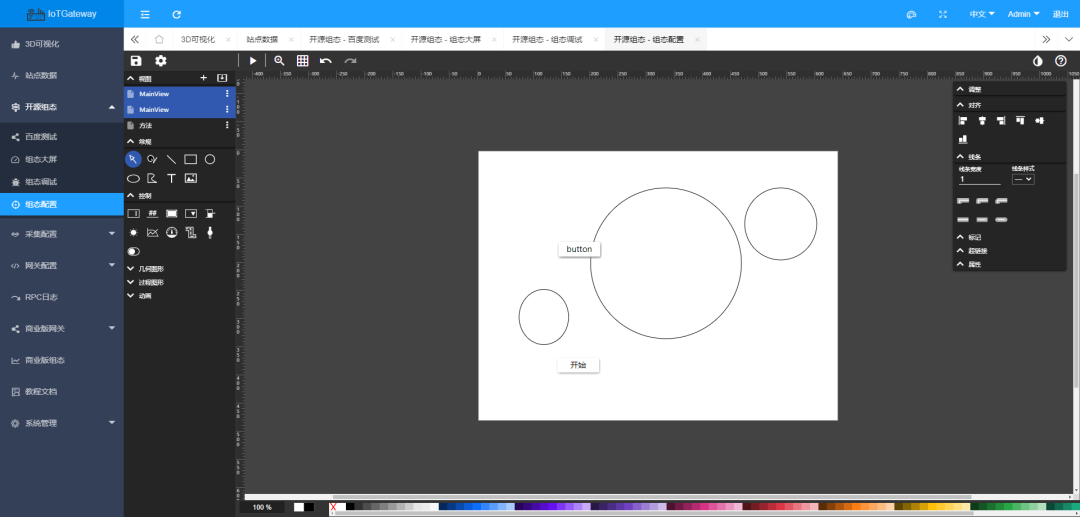Select the rectangle shape tool
The width and height of the screenshot is (1080, 517).
pyautogui.click(x=190, y=159)
